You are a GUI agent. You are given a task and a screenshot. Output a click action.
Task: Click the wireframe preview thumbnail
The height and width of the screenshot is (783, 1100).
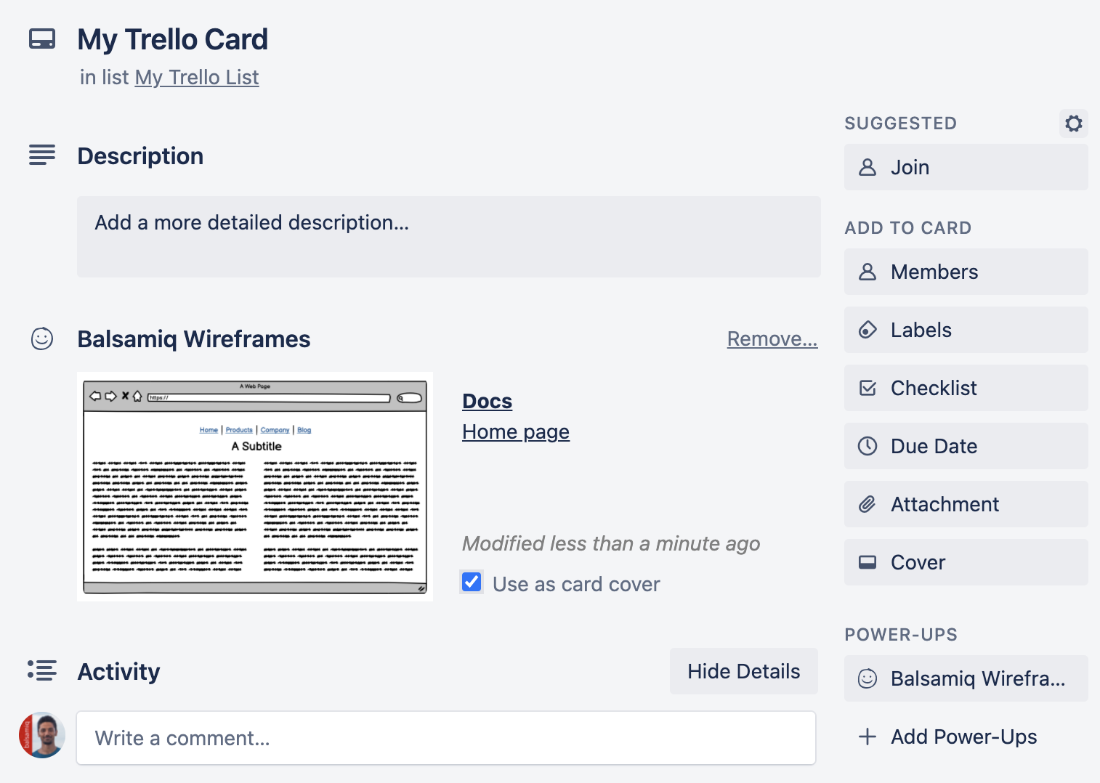(x=254, y=486)
